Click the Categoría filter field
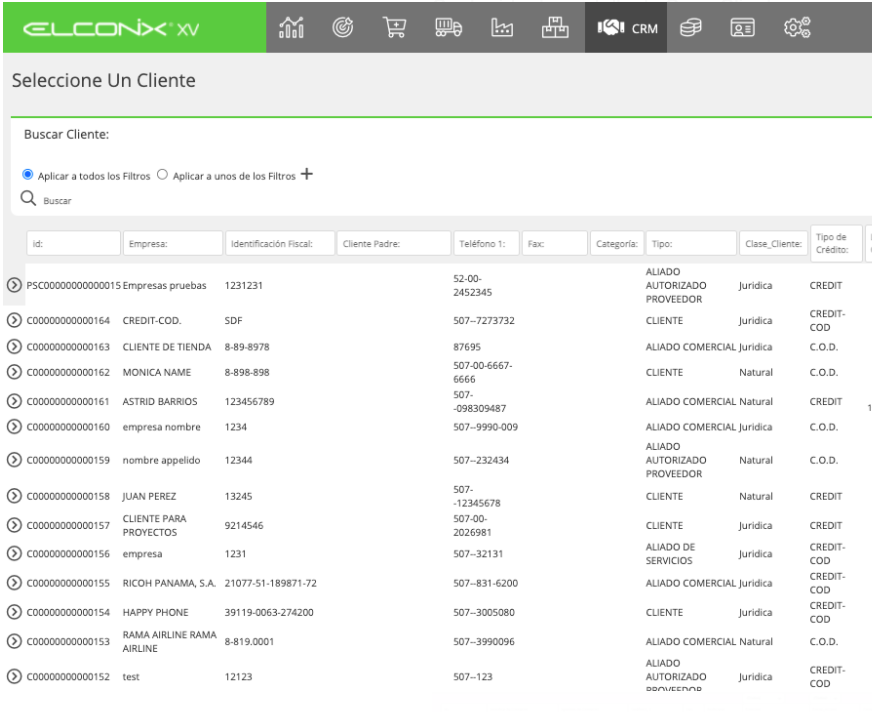This screenshot has width=872, height=712. [x=617, y=243]
